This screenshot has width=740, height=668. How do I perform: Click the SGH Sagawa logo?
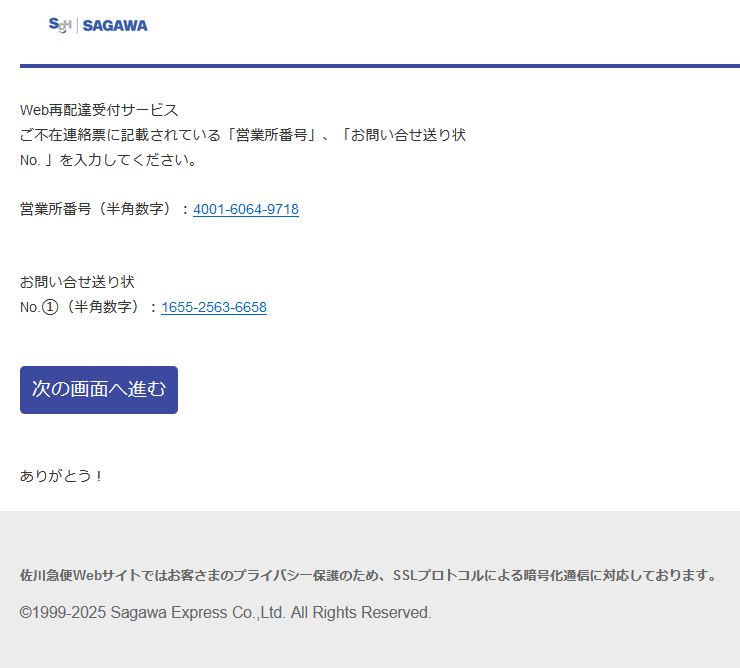98,25
